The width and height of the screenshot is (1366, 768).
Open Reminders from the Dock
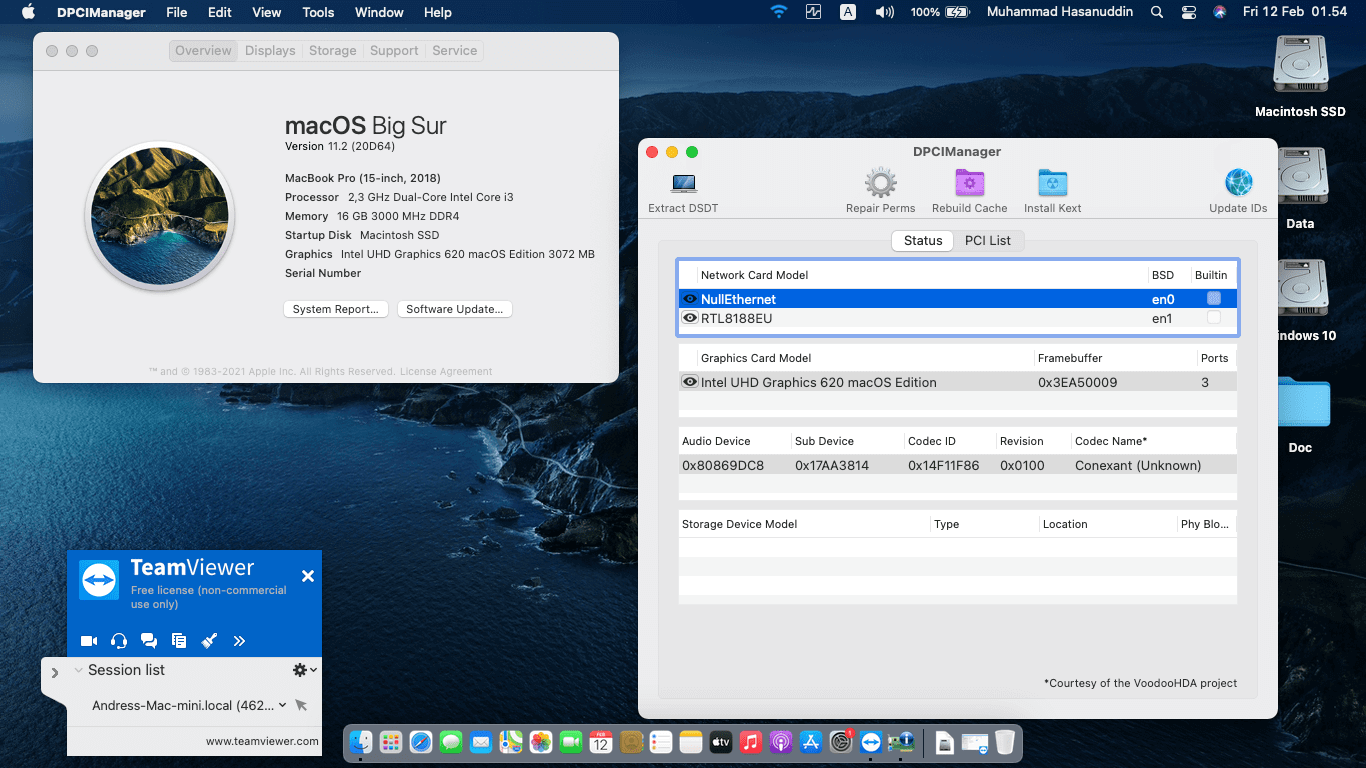click(x=661, y=742)
